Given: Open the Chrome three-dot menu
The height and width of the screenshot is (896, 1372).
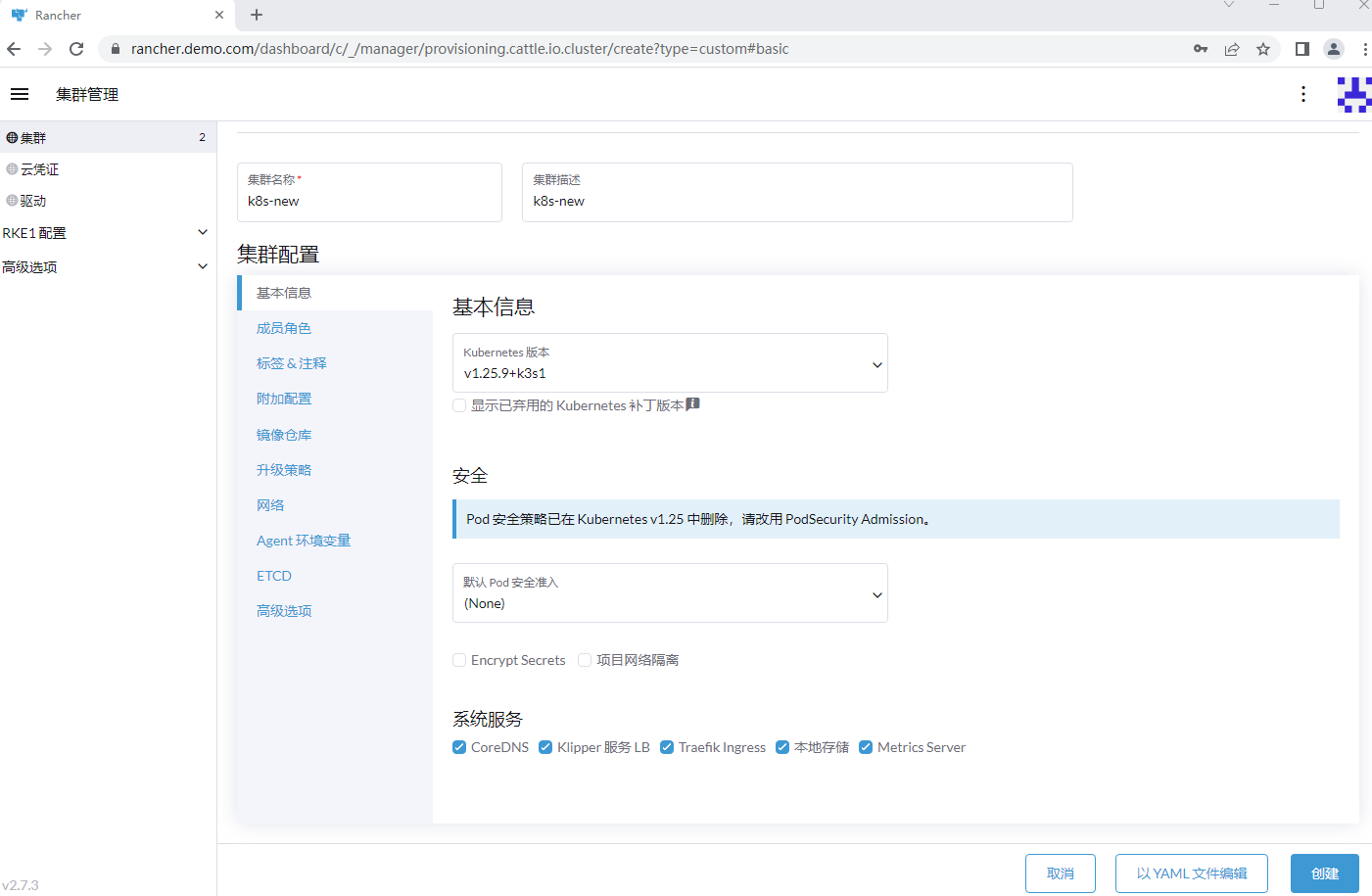Looking at the screenshot, I should [x=1365, y=49].
